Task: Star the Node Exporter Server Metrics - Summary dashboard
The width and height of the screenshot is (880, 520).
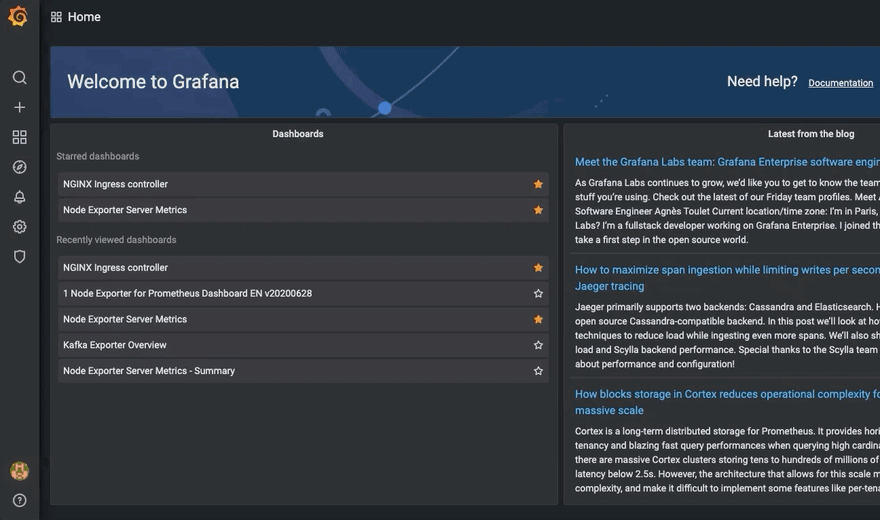Action: coord(538,371)
